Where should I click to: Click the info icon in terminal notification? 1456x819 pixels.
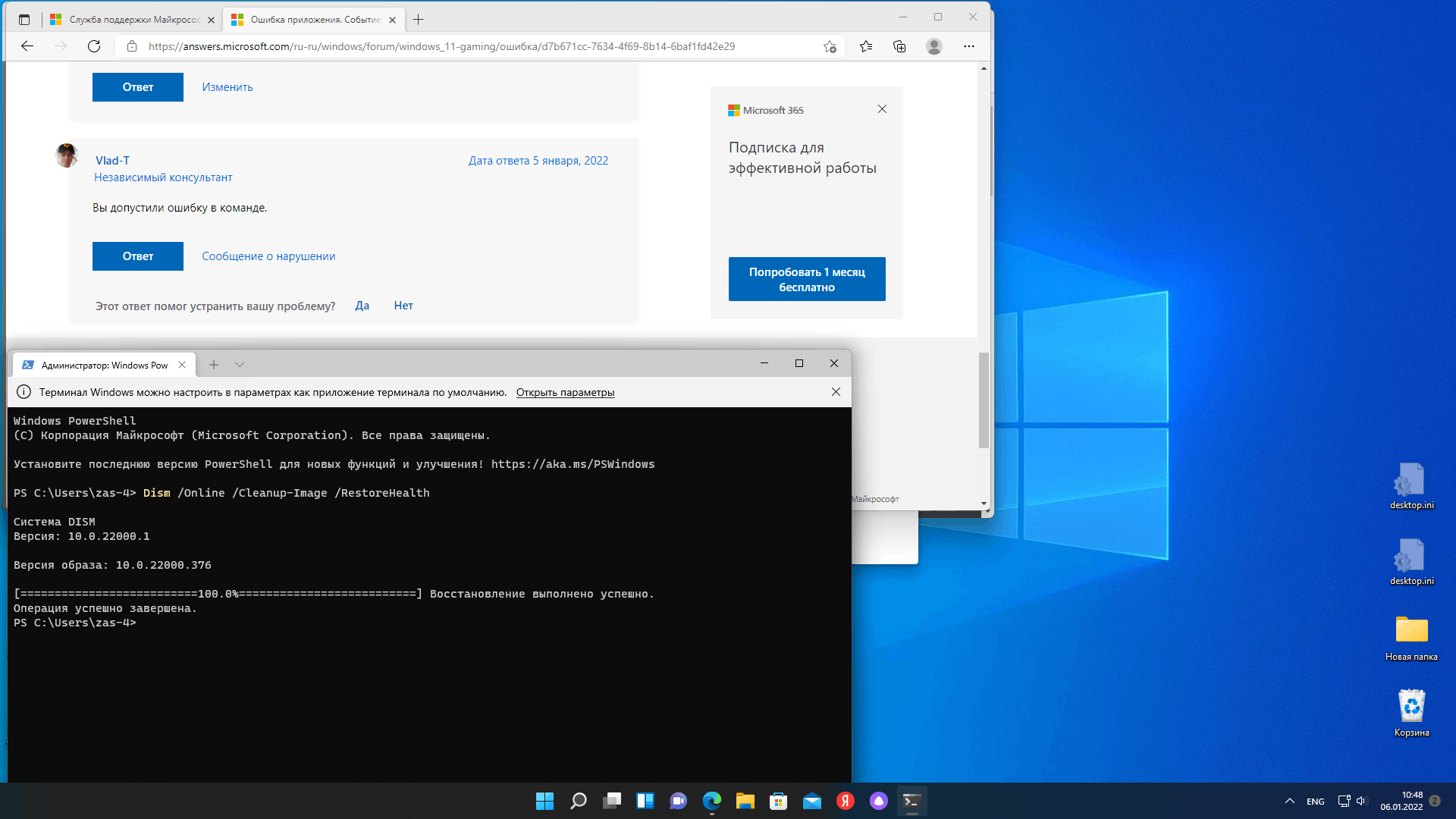pos(24,392)
